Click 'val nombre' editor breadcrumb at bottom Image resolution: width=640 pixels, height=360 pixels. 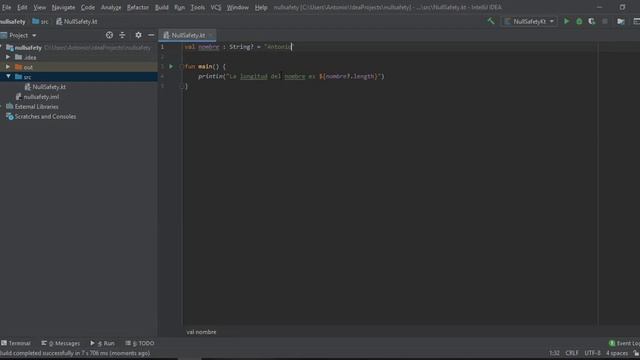coord(201,332)
